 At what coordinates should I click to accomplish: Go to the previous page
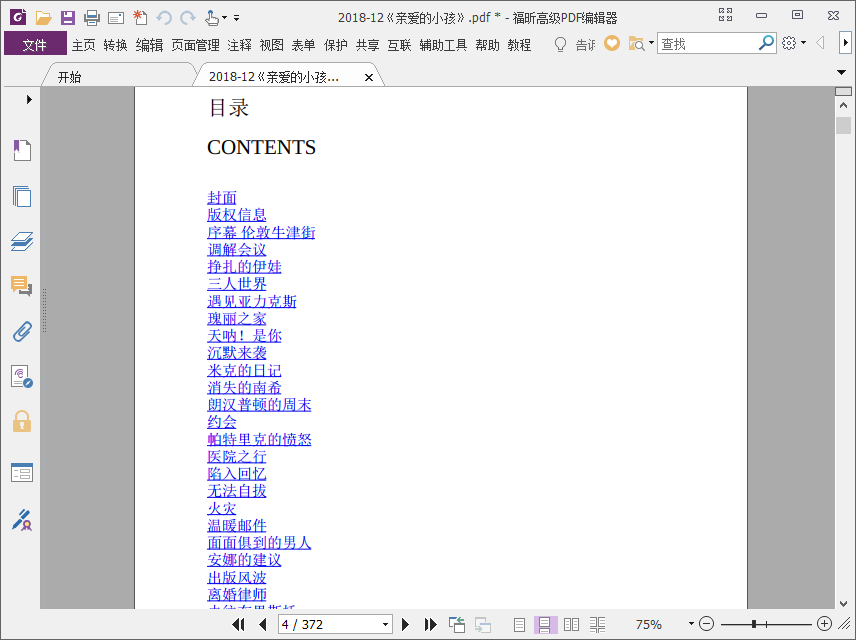pos(263,624)
